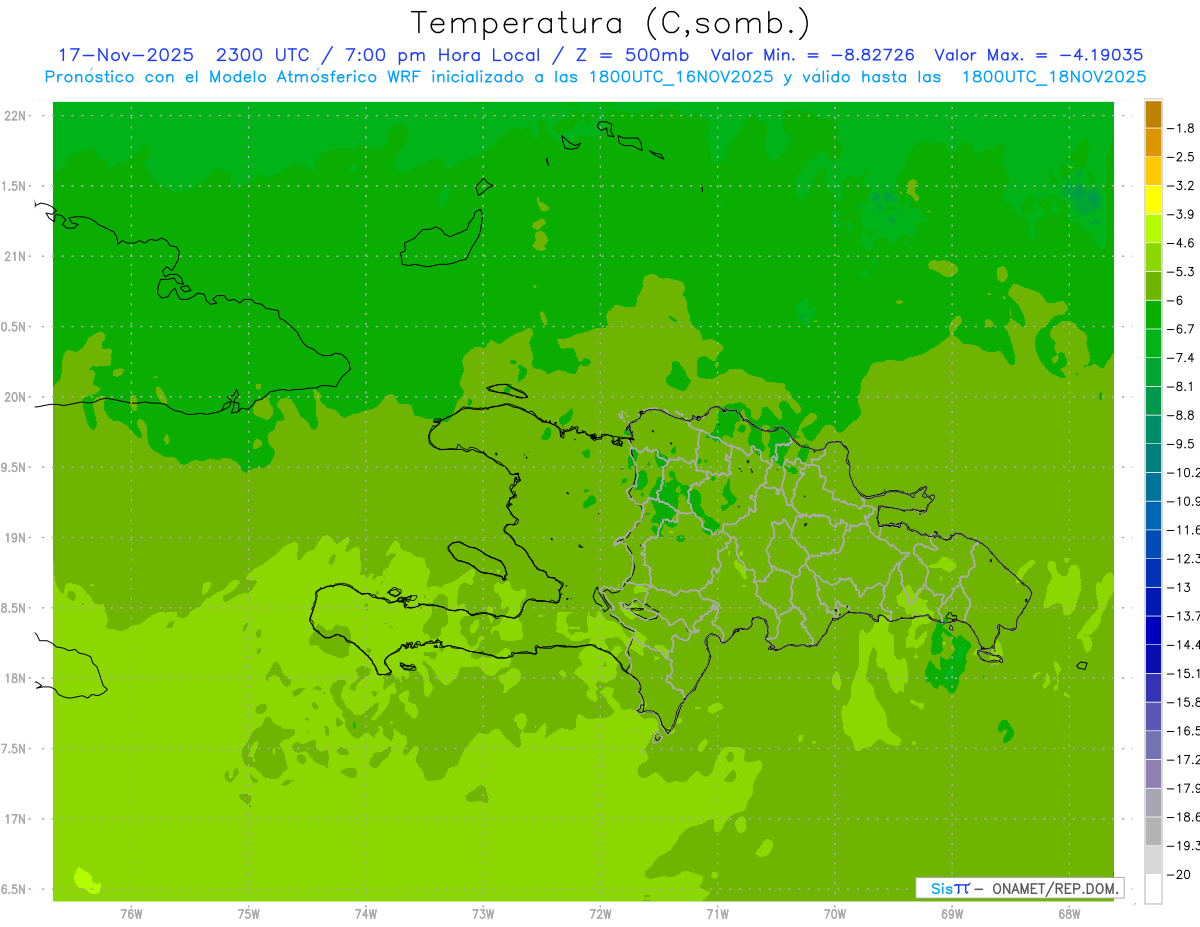Click the '-4.6' legend value
This screenshot has width=1200, height=927.
1182,243
